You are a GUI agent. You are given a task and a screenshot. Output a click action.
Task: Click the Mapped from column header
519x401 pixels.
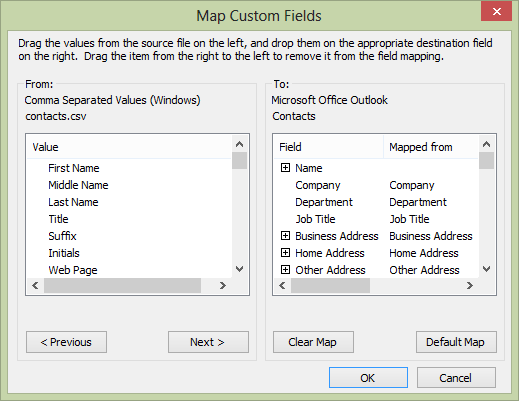click(x=431, y=147)
